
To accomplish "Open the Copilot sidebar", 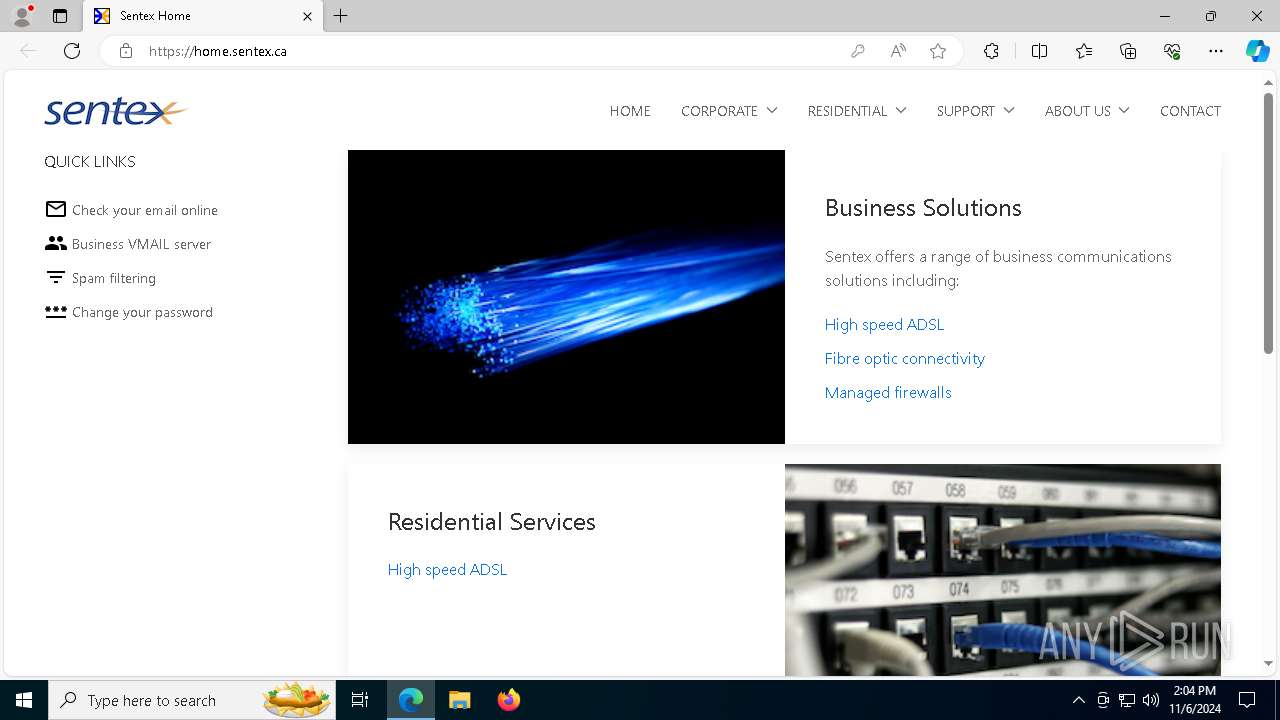I will tap(1258, 51).
